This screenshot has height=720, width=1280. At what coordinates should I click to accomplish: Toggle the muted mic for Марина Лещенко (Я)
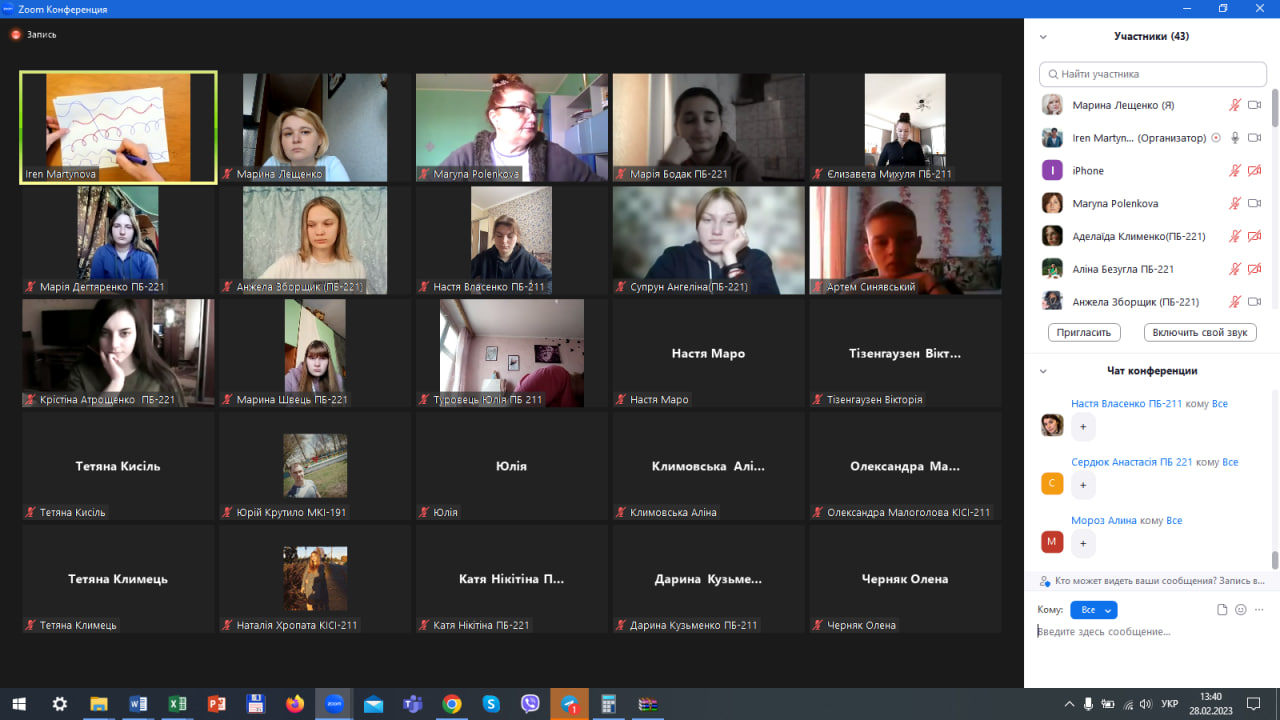point(1236,105)
